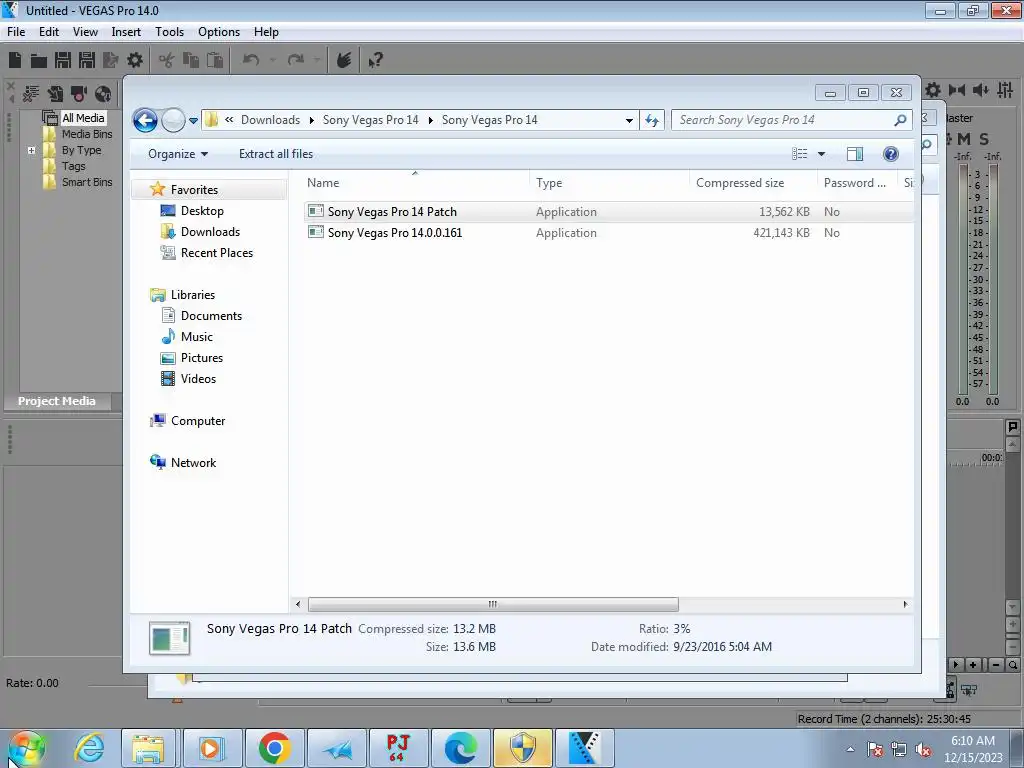
Task: Open Mixing Console sliders icon
Action: [x=1005, y=90]
